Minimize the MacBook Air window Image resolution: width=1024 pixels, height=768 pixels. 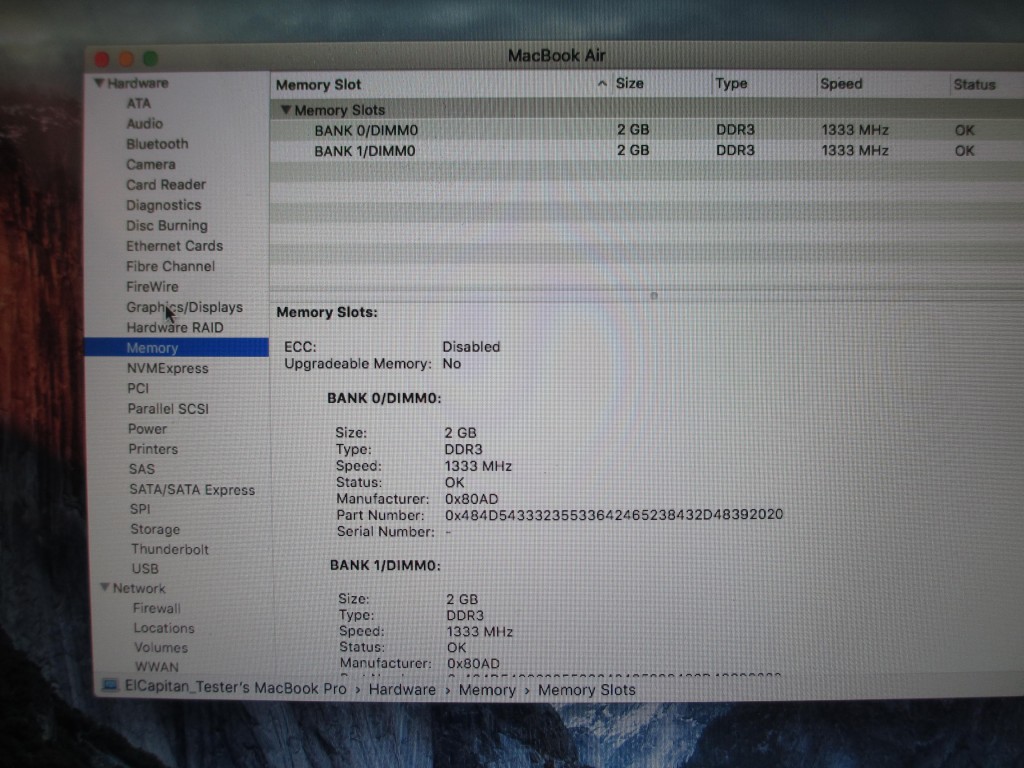pyautogui.click(x=126, y=59)
